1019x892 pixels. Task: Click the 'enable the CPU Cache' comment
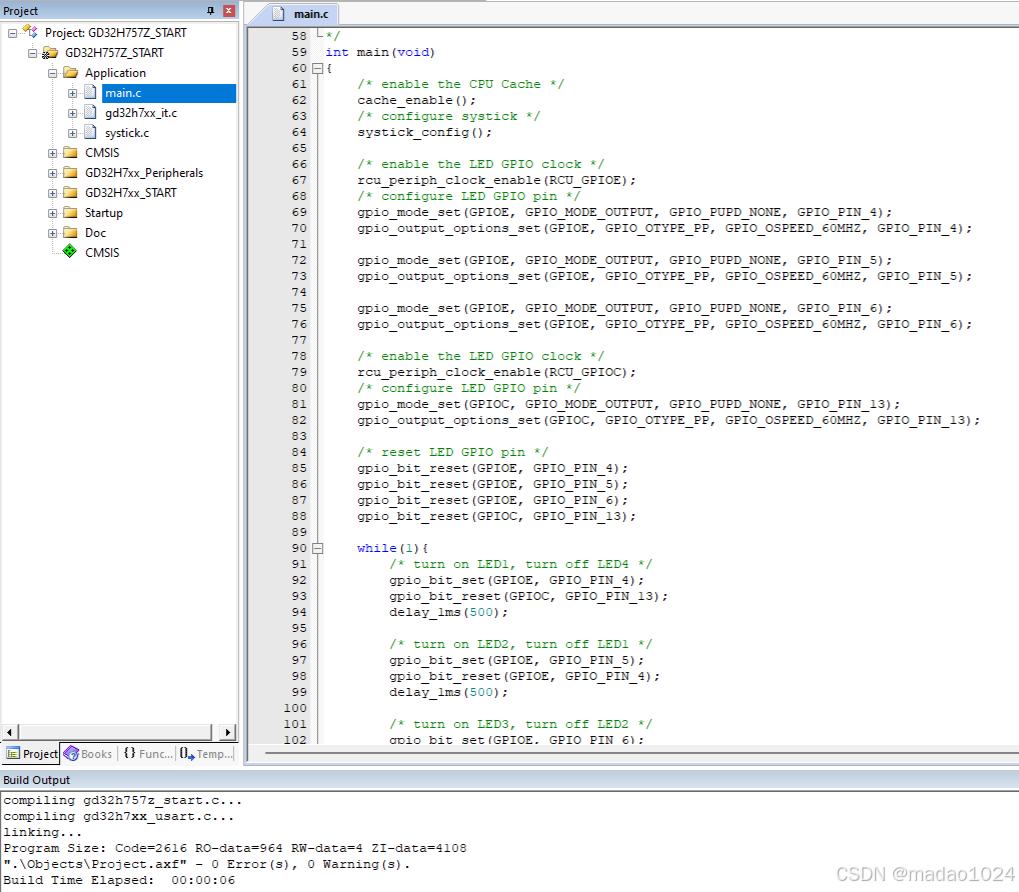(461, 84)
